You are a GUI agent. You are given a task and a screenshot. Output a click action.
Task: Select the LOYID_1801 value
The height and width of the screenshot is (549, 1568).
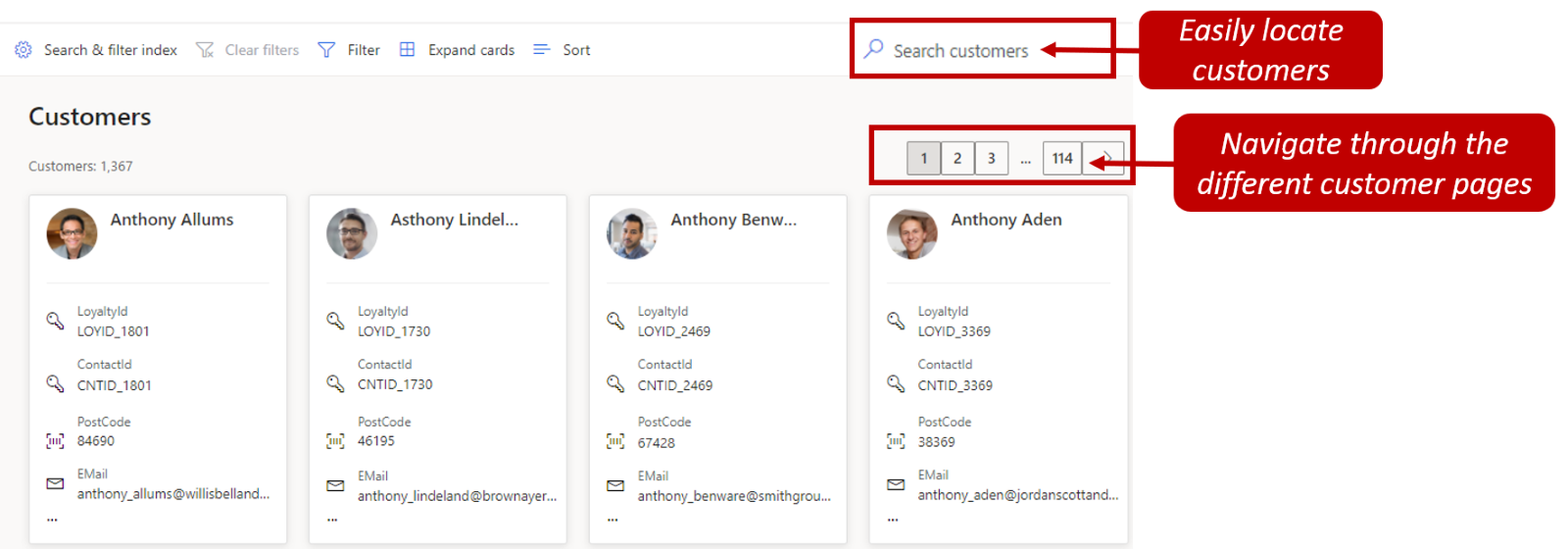pos(114,331)
